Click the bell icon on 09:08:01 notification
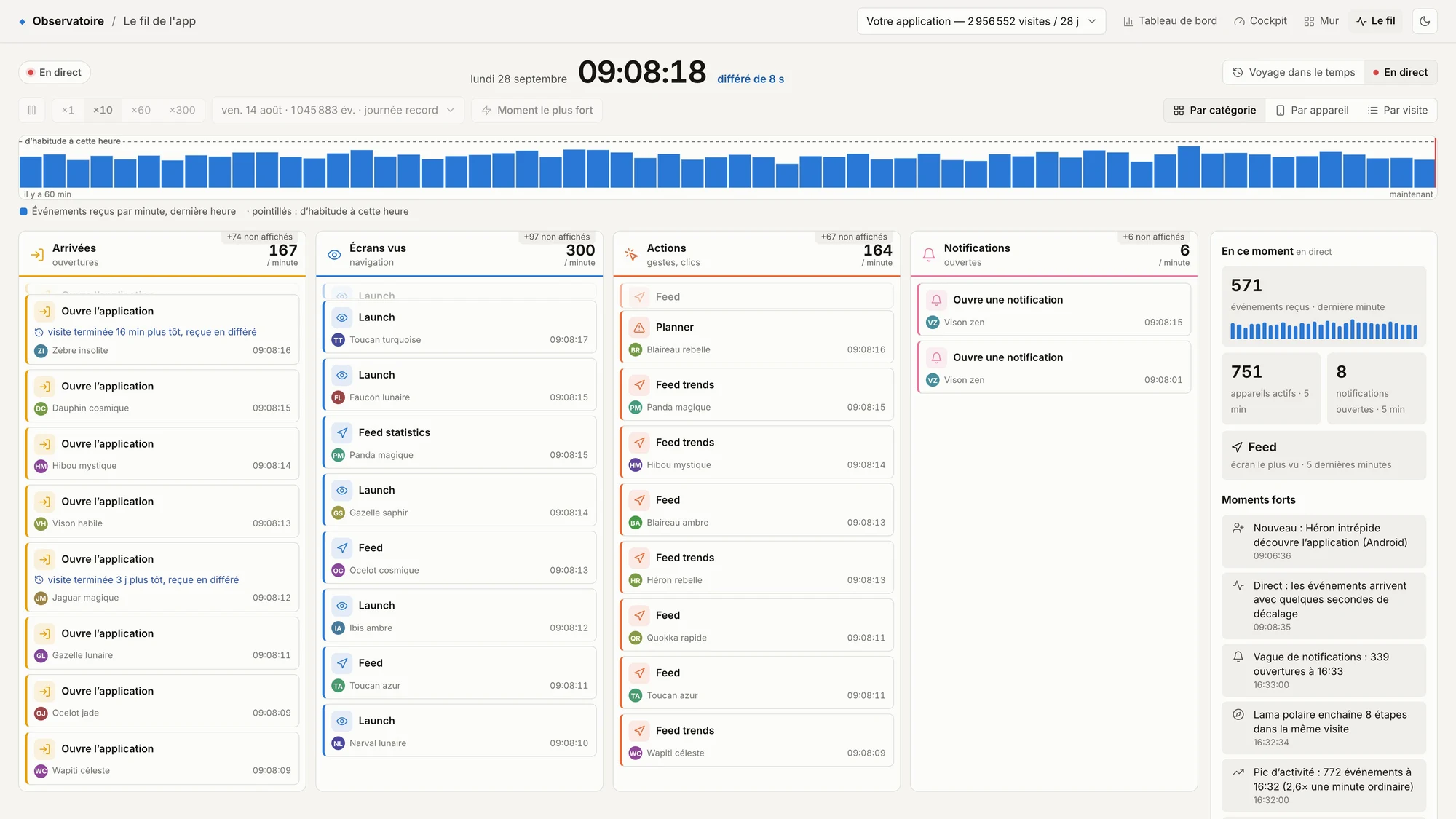This screenshot has width=1456, height=819. (937, 357)
